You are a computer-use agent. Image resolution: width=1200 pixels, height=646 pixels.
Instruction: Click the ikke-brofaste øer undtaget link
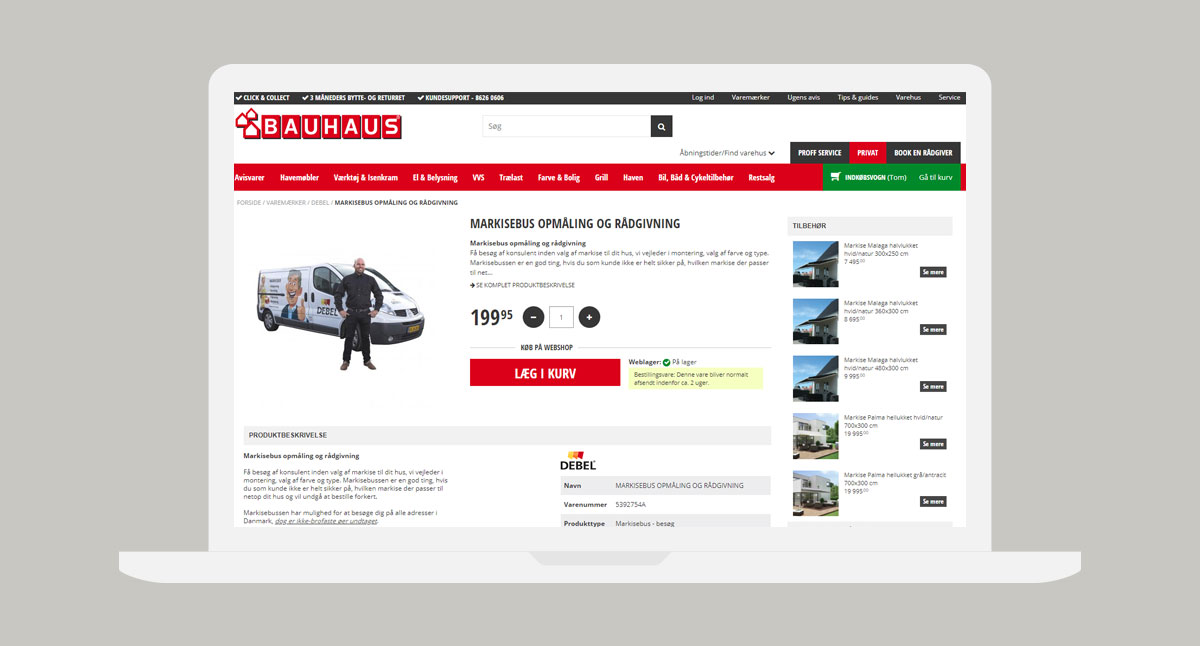326,521
